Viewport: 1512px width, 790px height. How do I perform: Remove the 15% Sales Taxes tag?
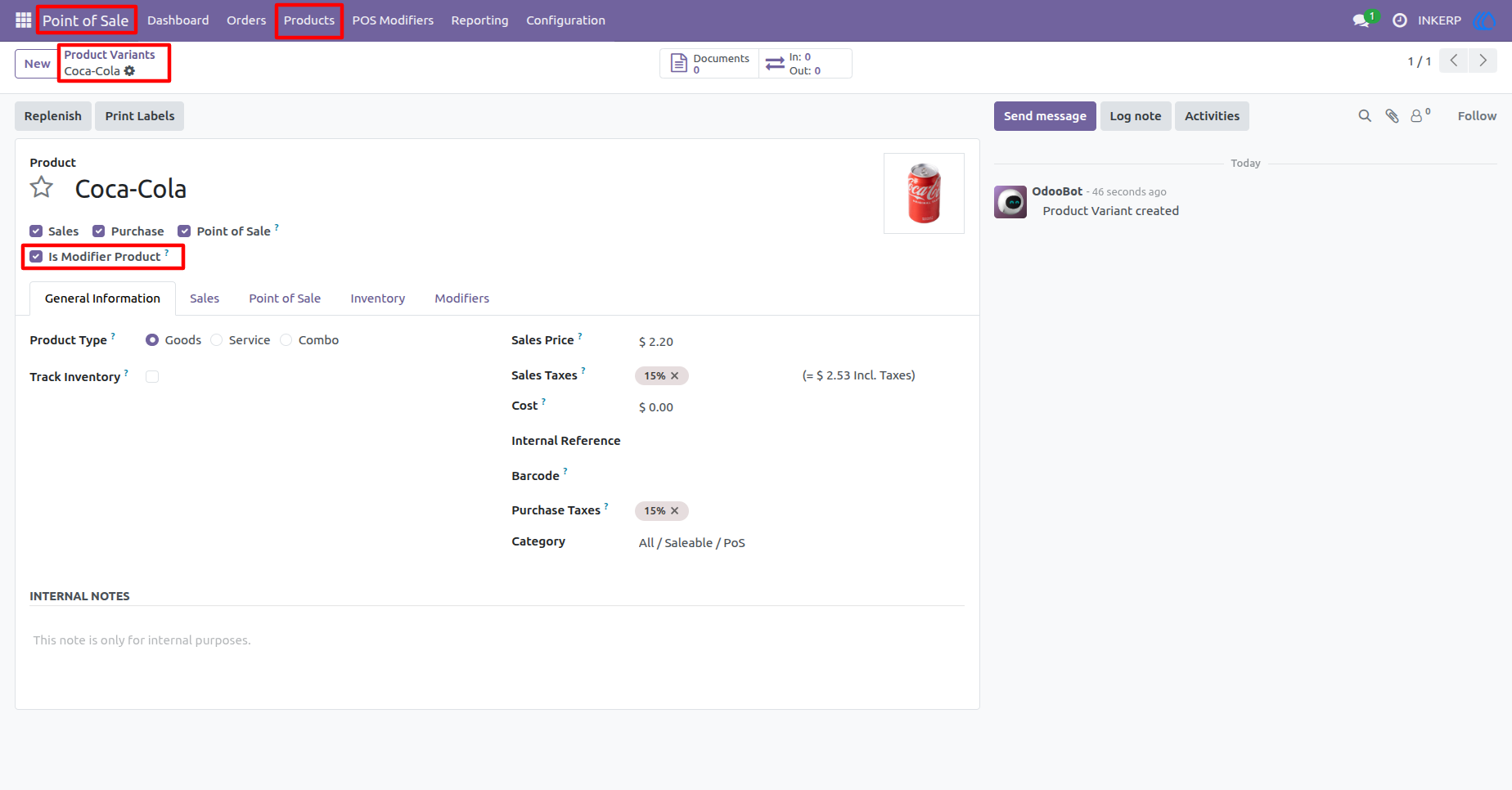(675, 376)
